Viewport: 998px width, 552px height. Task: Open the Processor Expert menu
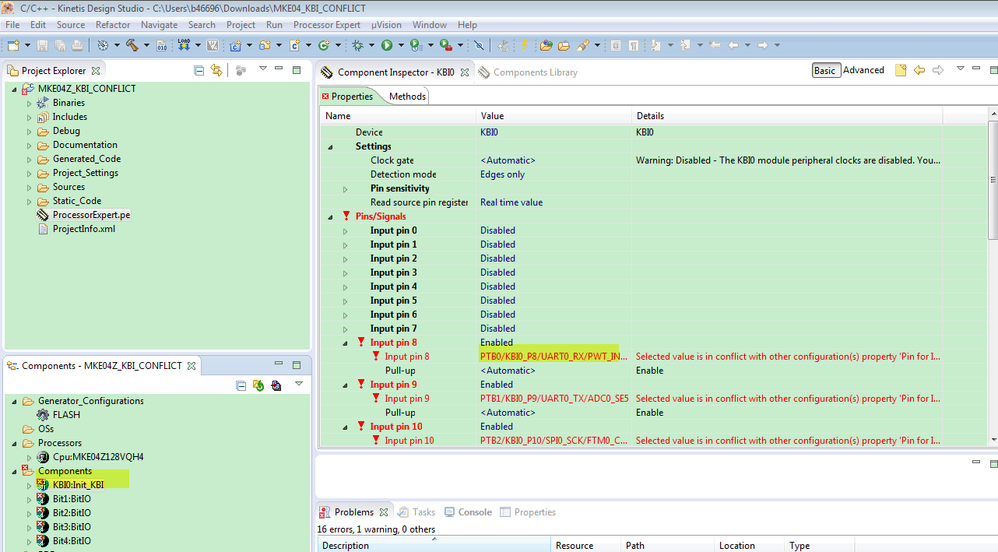pyautogui.click(x=327, y=25)
